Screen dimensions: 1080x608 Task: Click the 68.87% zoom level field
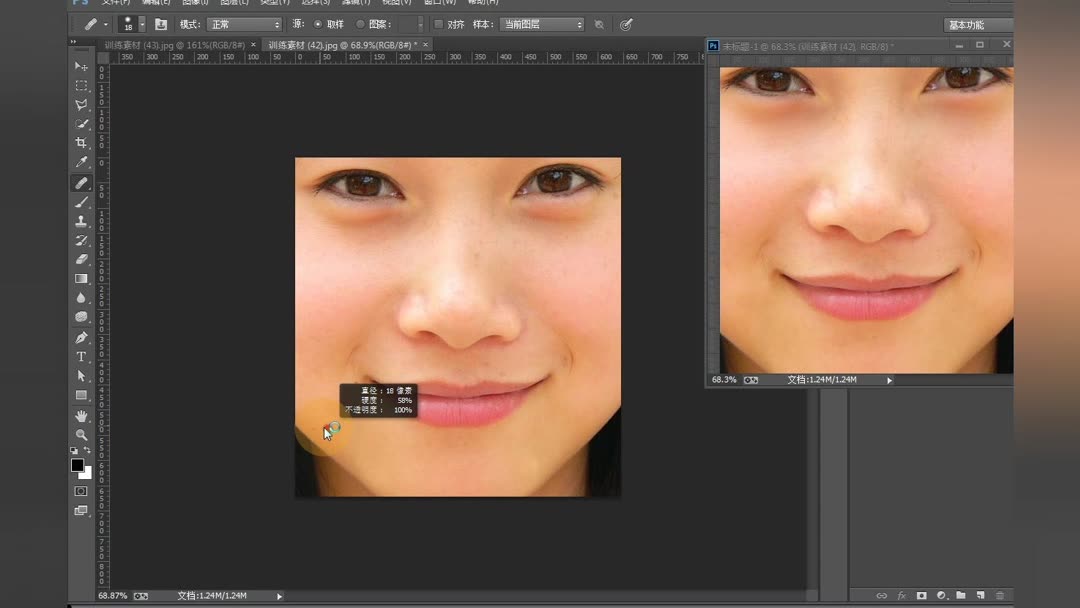pos(112,596)
